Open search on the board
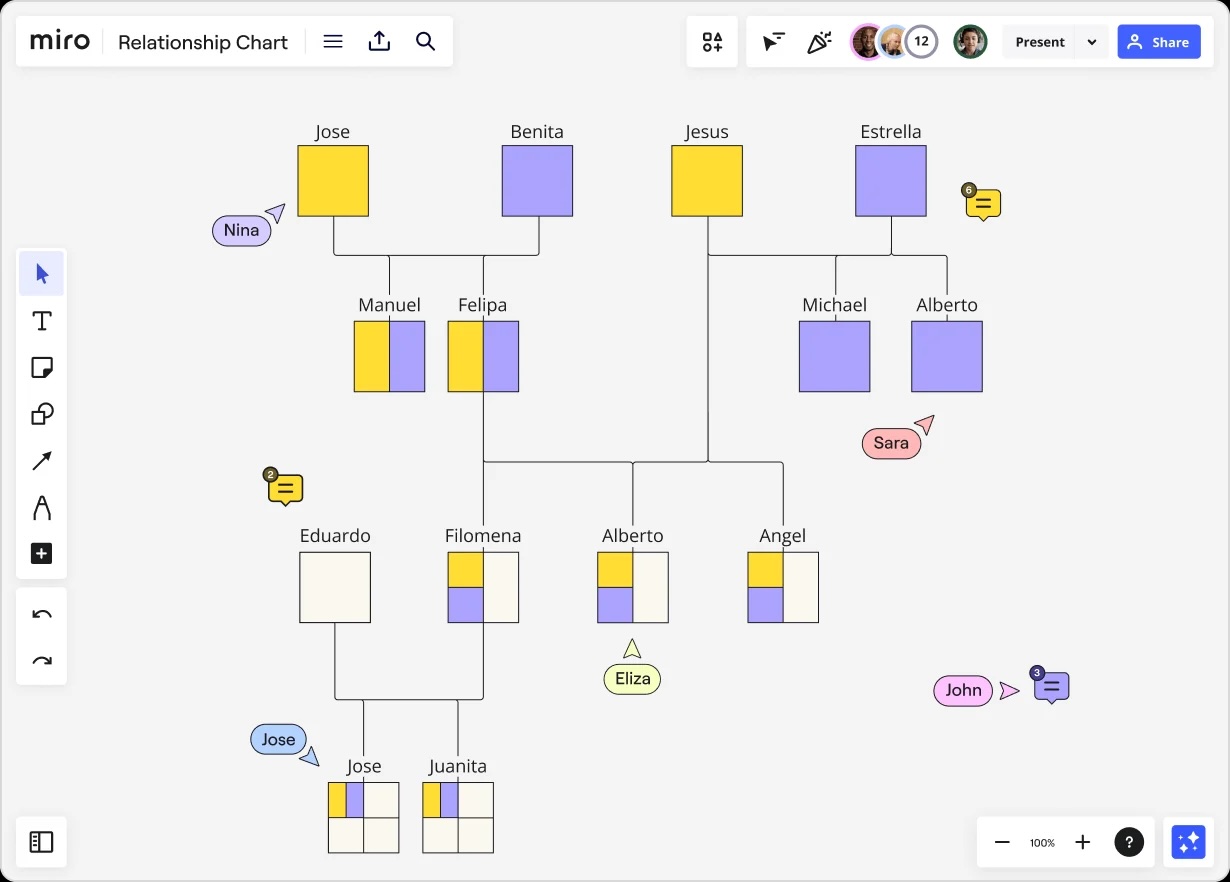Screen dimensions: 1230x882 426,42
